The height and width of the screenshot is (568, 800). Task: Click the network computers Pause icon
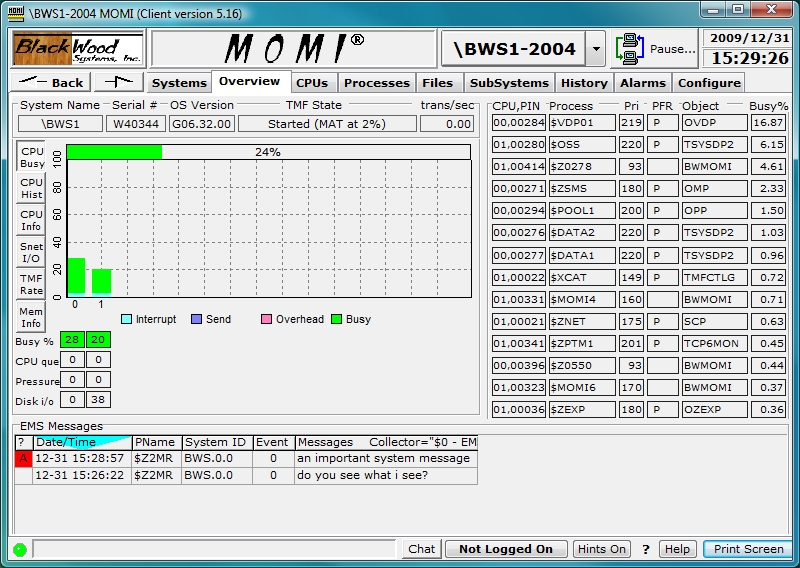coord(629,48)
